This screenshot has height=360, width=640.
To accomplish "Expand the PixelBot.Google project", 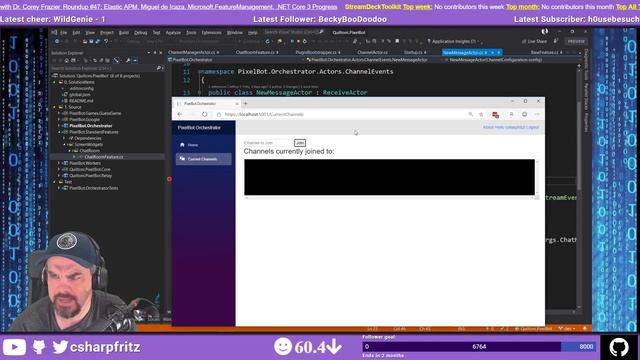I will tap(59, 120).
